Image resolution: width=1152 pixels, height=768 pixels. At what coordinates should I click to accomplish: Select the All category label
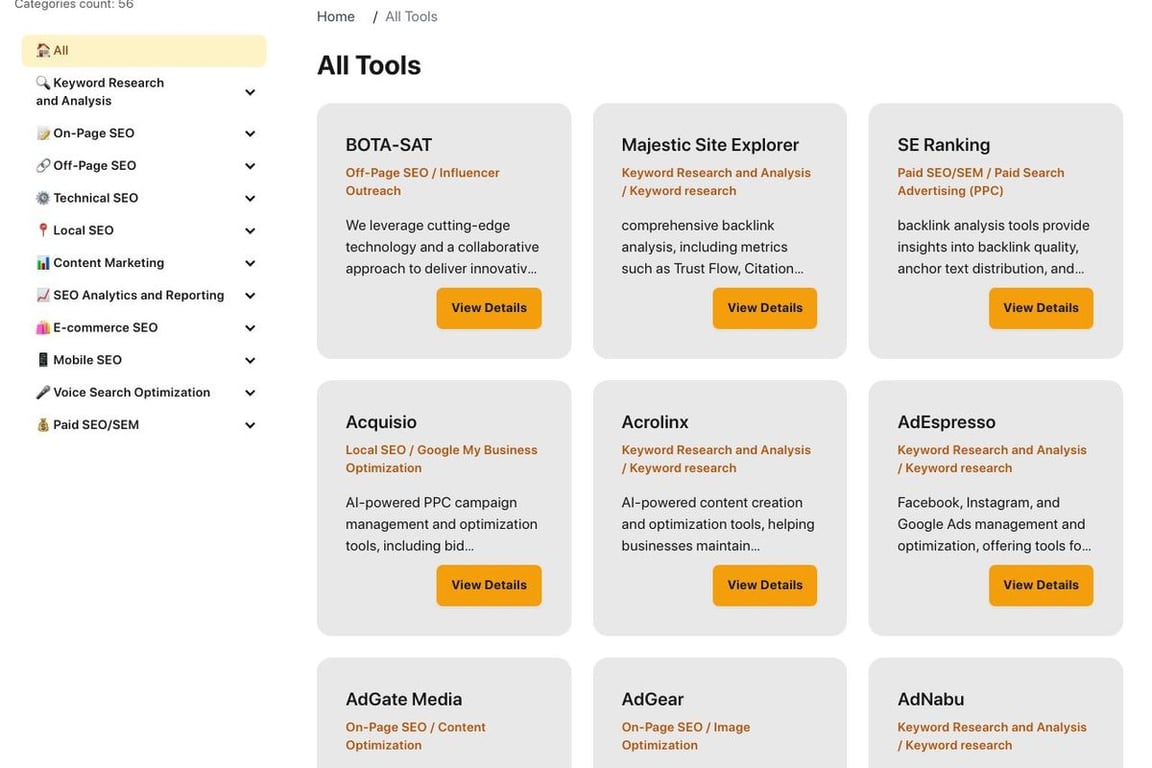[61, 51]
